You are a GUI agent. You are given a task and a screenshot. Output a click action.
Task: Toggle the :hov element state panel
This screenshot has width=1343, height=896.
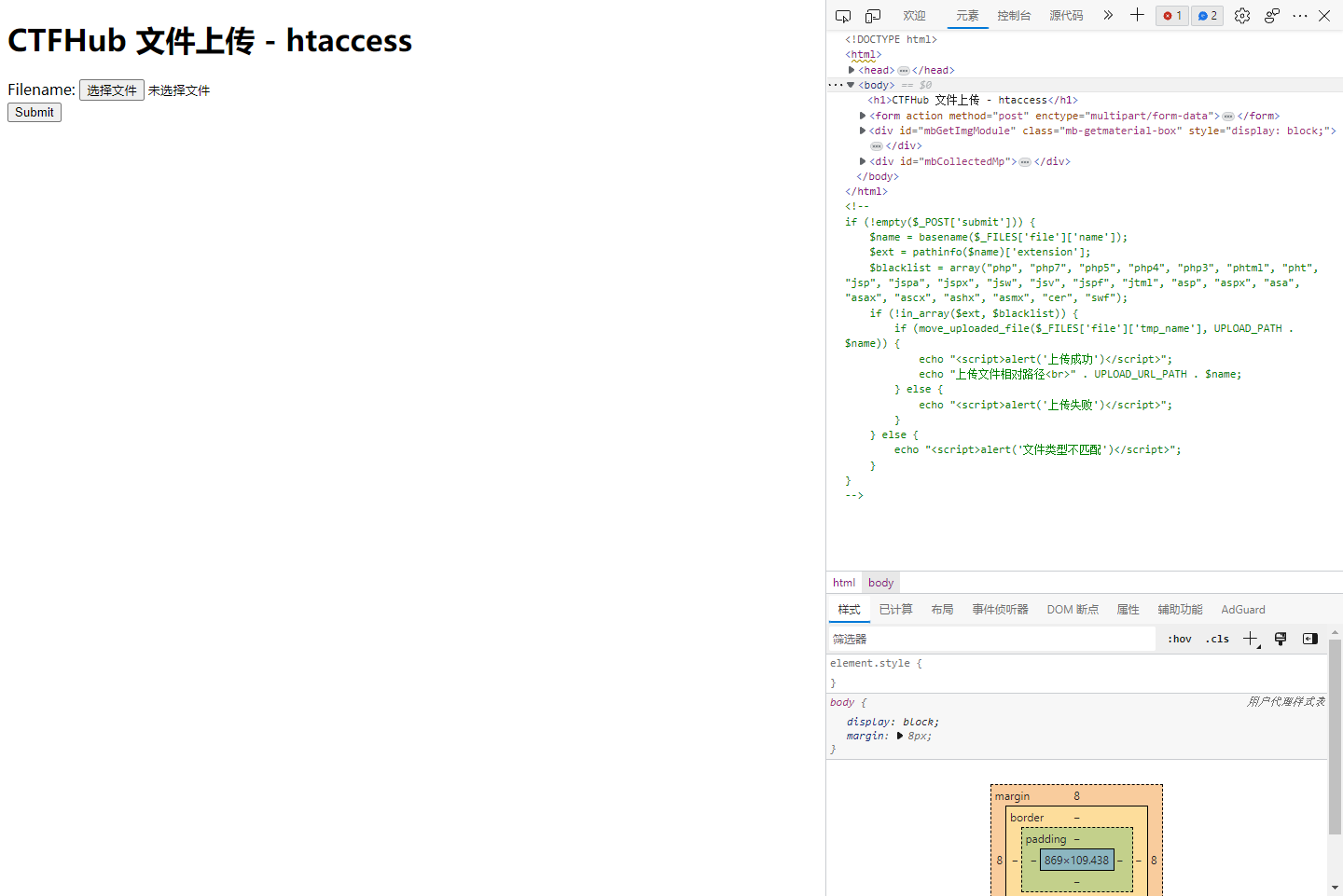pyautogui.click(x=1180, y=639)
